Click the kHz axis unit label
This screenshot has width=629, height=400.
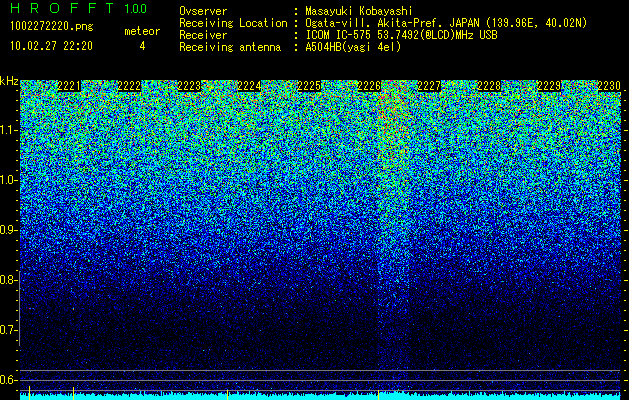[9, 81]
